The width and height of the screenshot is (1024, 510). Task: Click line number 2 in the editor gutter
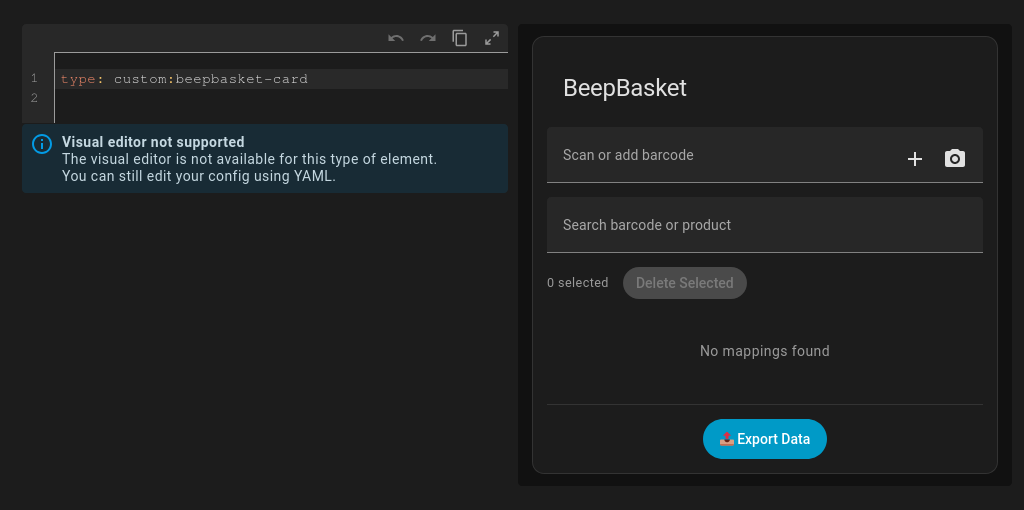(x=34, y=98)
